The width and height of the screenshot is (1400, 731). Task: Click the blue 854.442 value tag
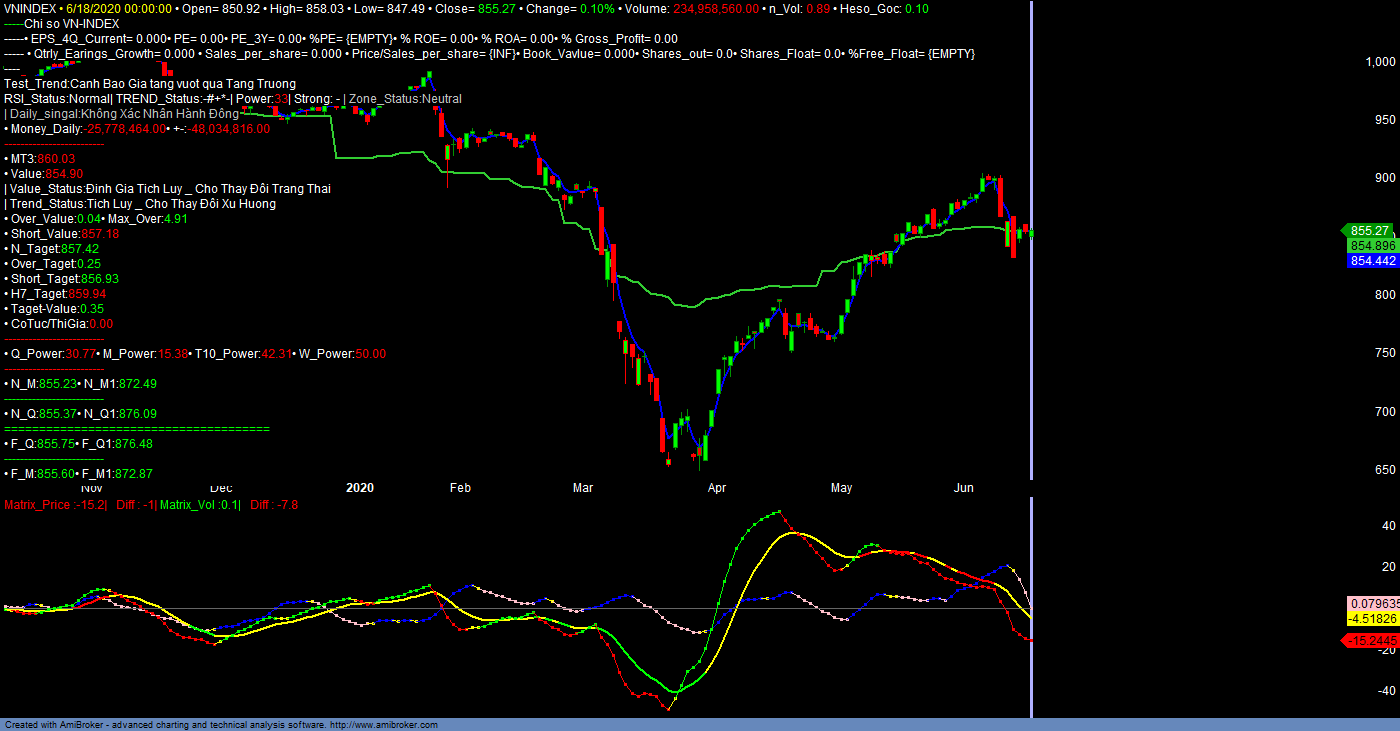pos(1372,261)
